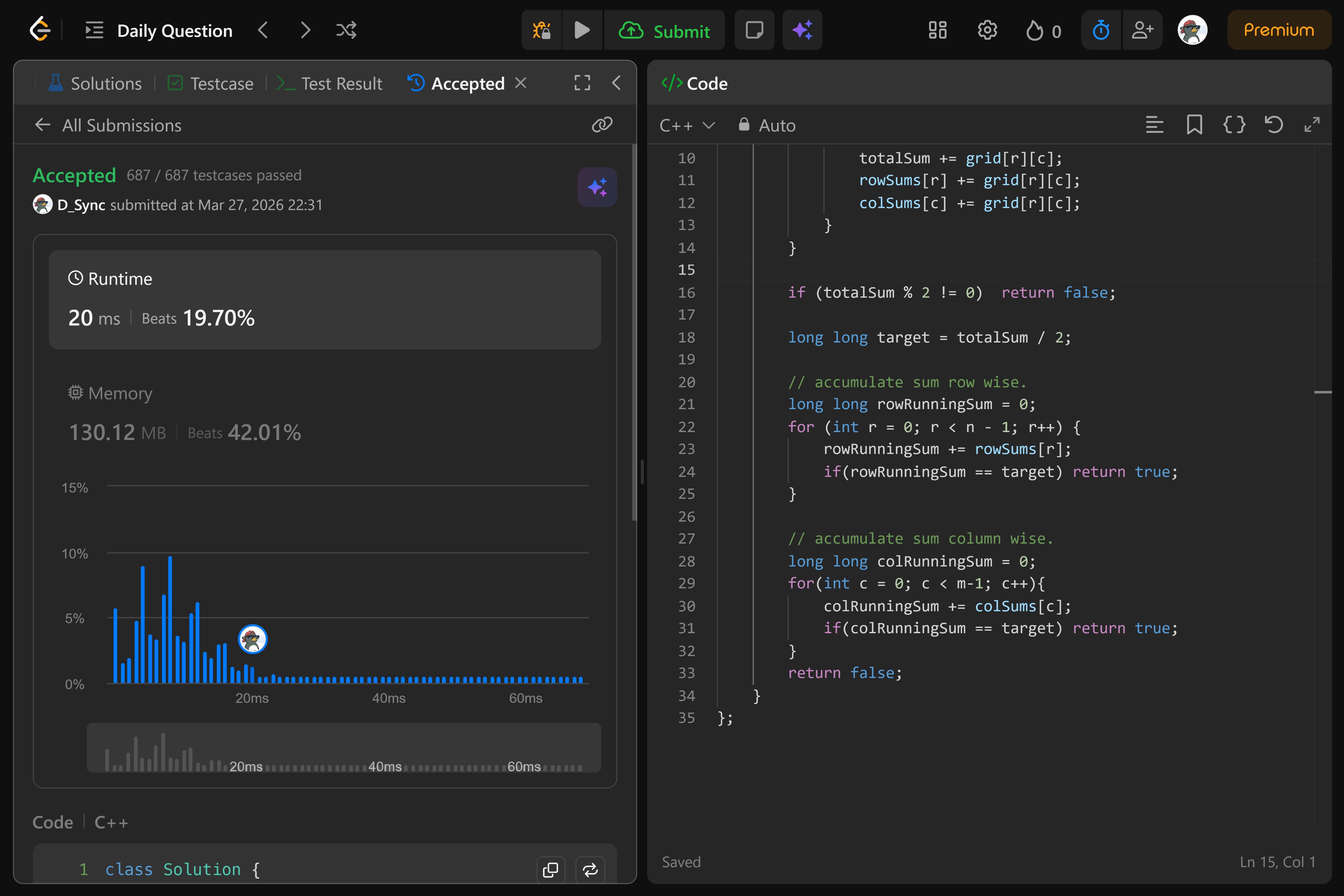Click the bookmark icon in editor

(1194, 125)
